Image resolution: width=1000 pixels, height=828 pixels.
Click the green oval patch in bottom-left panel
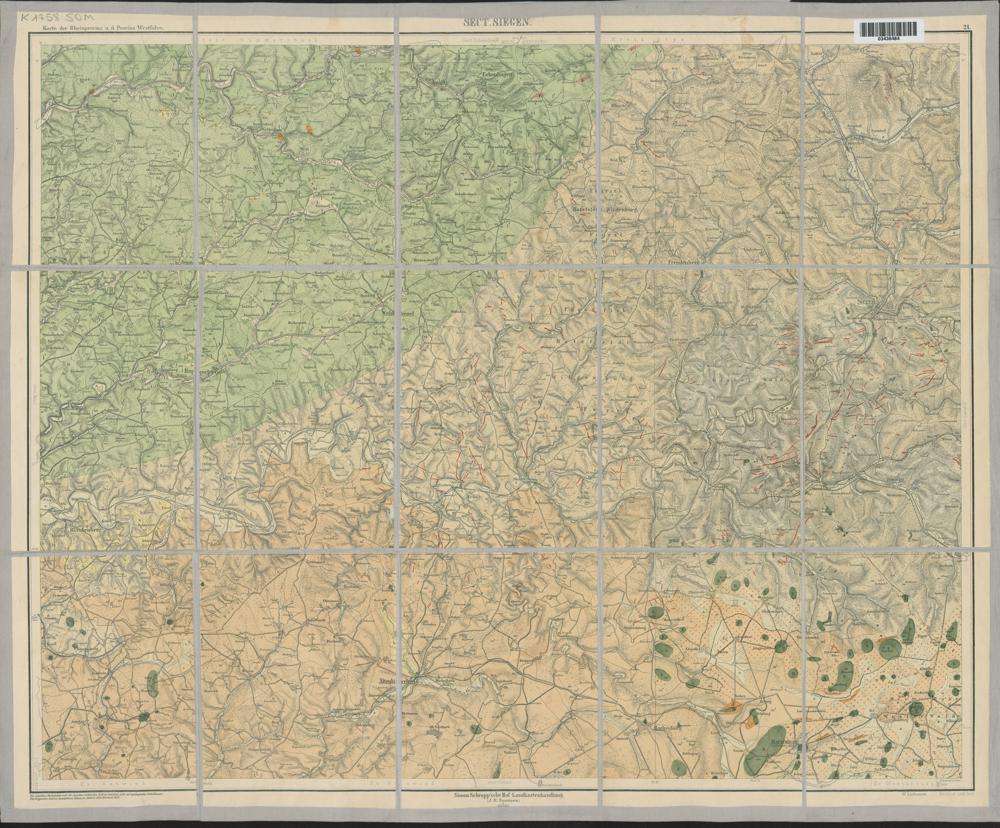pos(153,683)
